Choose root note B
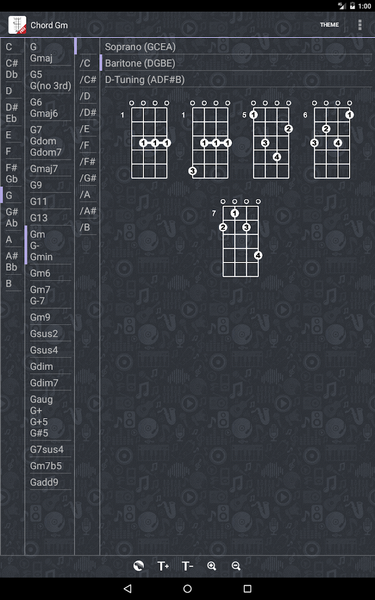This screenshot has height=600, width=375. pos(12,284)
